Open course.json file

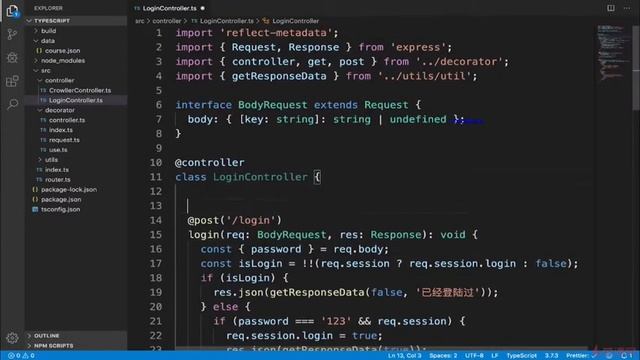pyautogui.click(x=76, y=51)
